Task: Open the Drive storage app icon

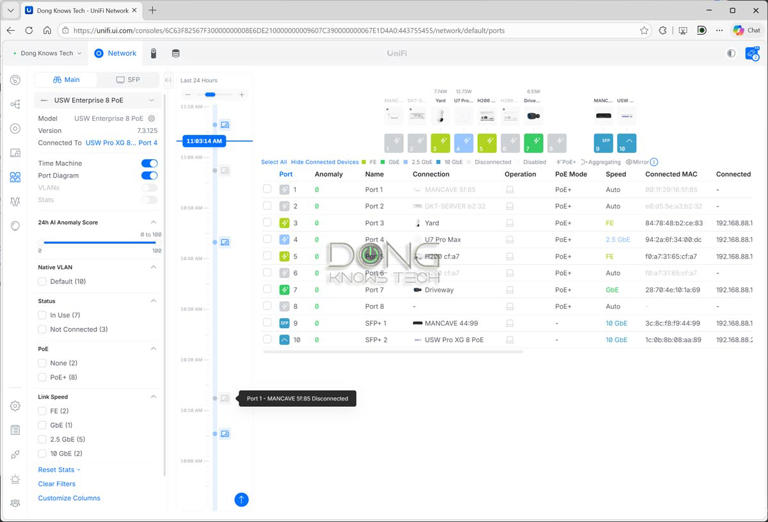Action: coord(176,53)
